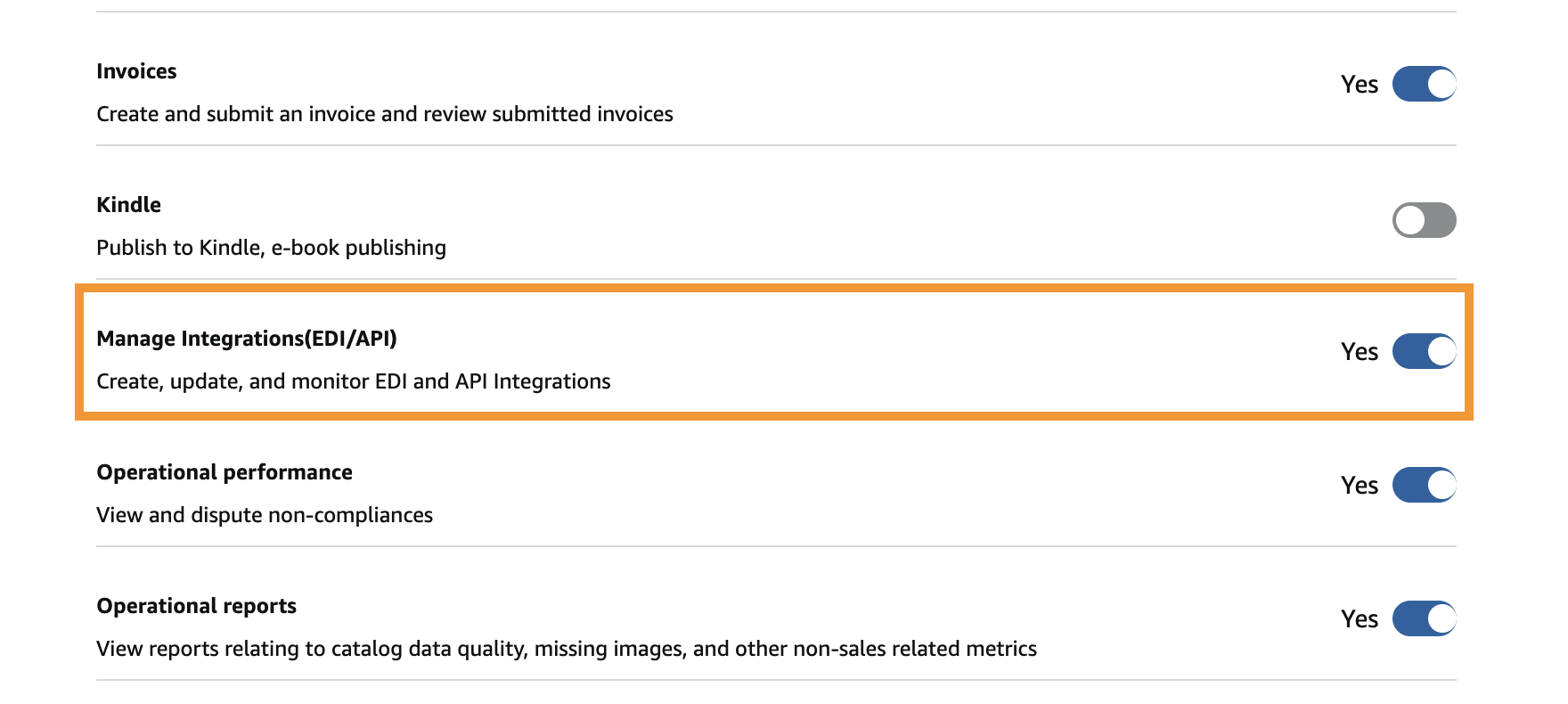Image resolution: width=1568 pixels, height=704 pixels.
Task: Click 'Yes' beside Operational performance toggle
Action: [x=1359, y=486]
